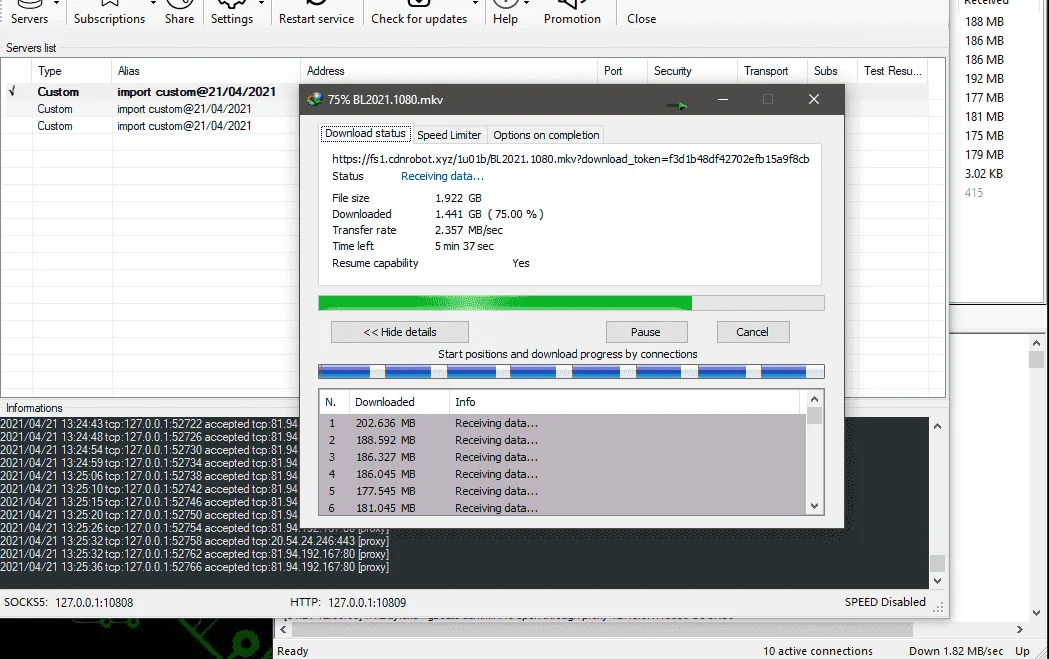The image size is (1049, 659).
Task: Click the Share toolbar button
Action: click(x=179, y=12)
